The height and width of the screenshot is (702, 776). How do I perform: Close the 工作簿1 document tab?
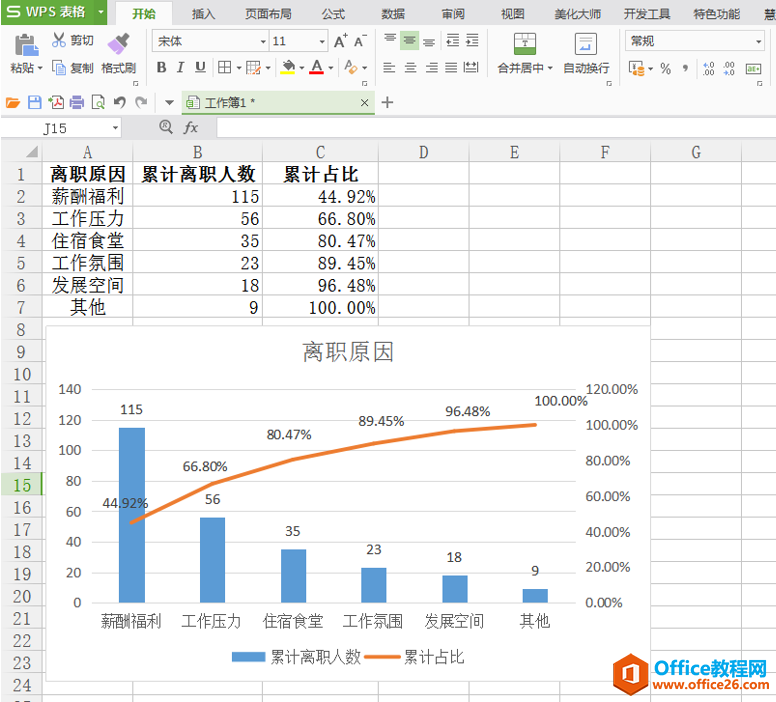point(364,102)
